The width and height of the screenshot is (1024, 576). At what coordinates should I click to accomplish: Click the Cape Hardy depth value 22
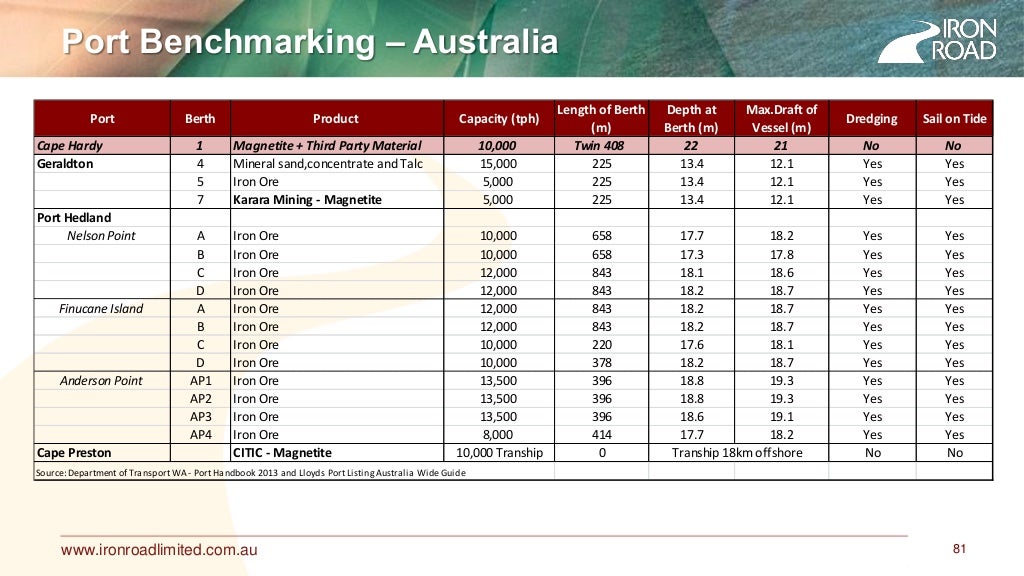pyautogui.click(x=691, y=146)
